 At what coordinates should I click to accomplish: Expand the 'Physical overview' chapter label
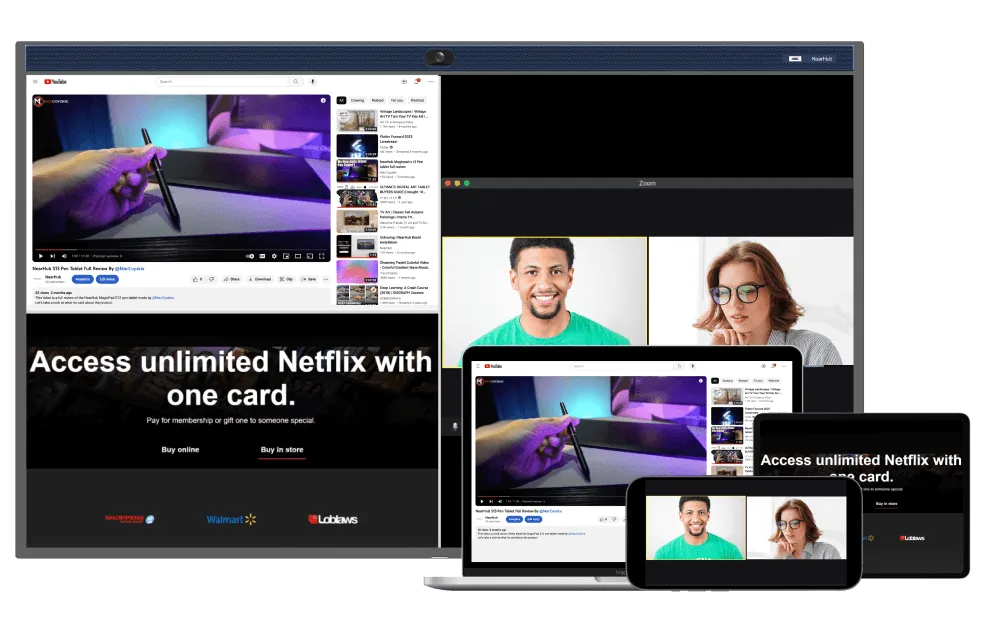[x=107, y=256]
